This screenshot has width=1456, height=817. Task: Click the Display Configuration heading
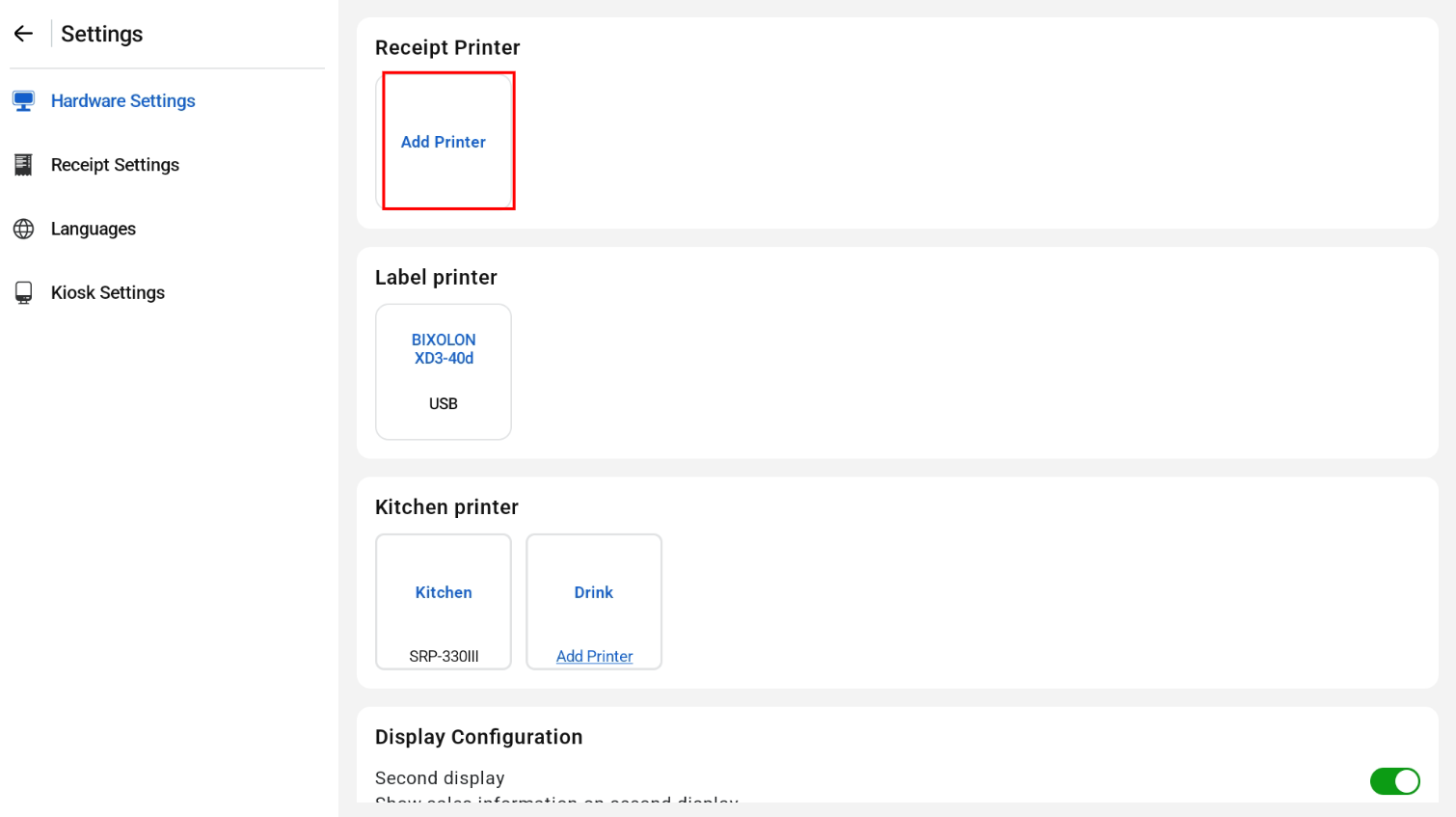coord(478,736)
